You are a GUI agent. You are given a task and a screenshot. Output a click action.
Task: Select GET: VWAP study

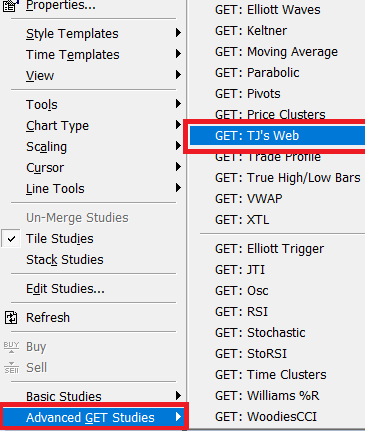[x=249, y=199]
